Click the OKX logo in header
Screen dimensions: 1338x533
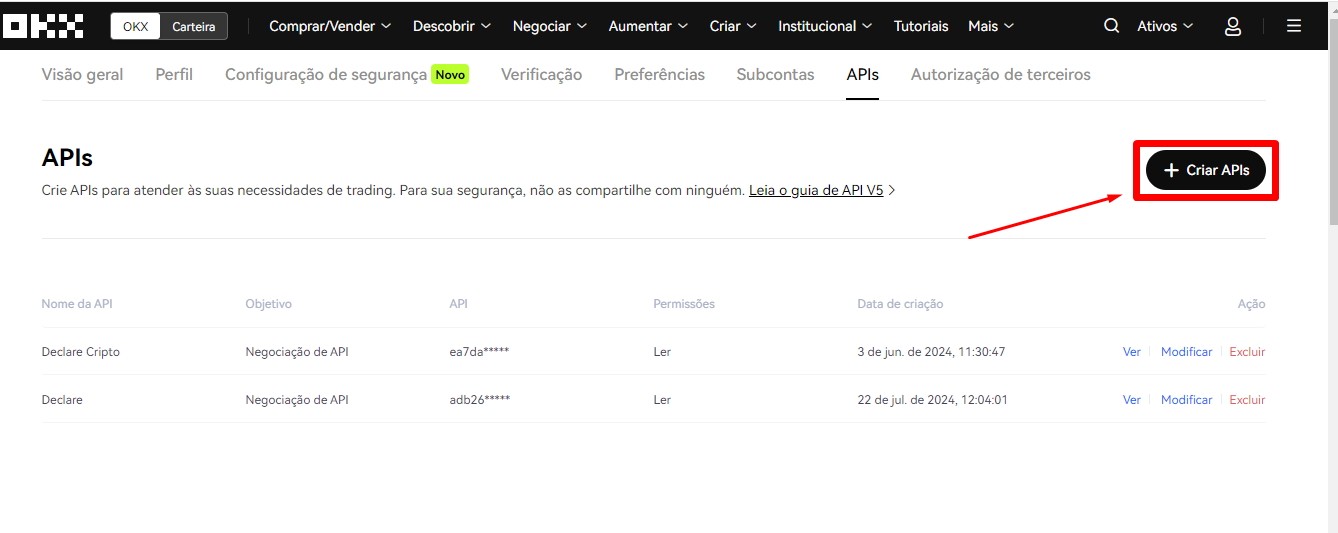pos(43,26)
